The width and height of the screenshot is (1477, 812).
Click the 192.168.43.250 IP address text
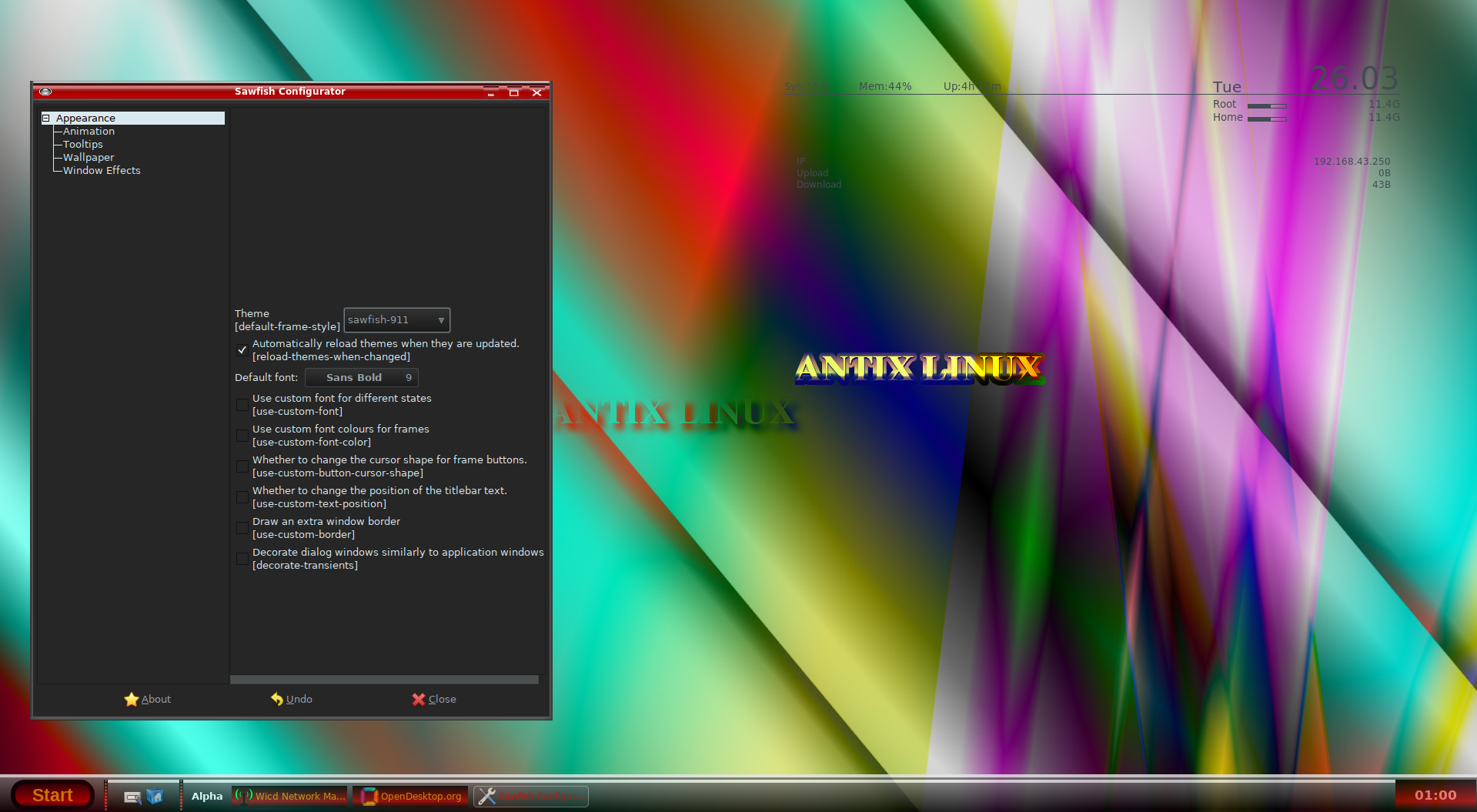pos(1352,162)
